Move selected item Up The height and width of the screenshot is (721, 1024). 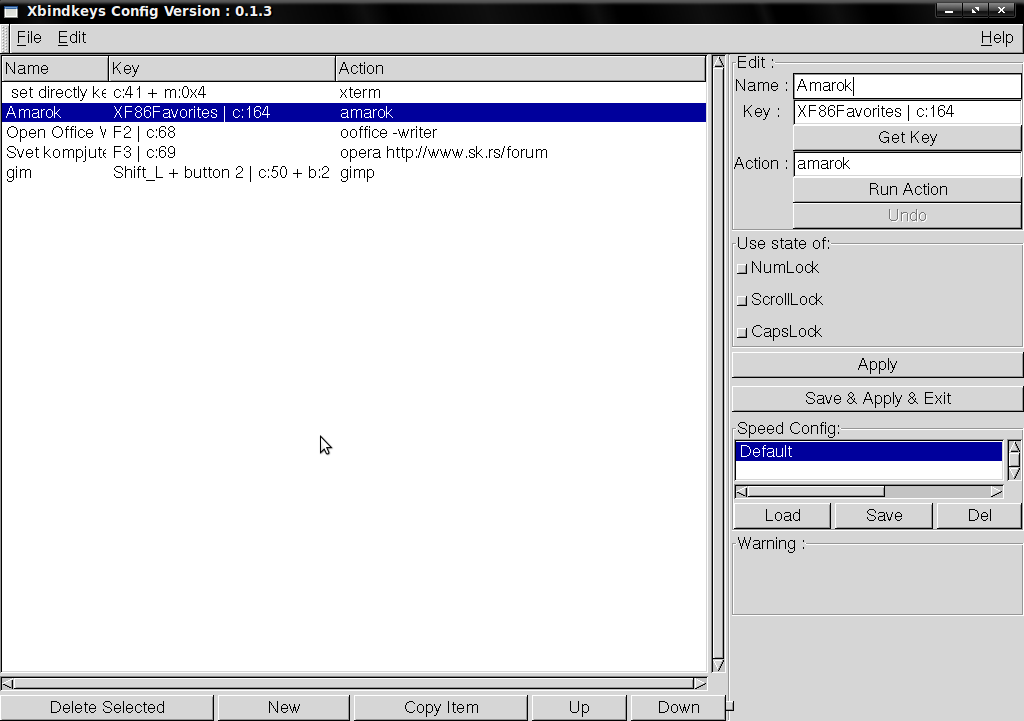(579, 707)
